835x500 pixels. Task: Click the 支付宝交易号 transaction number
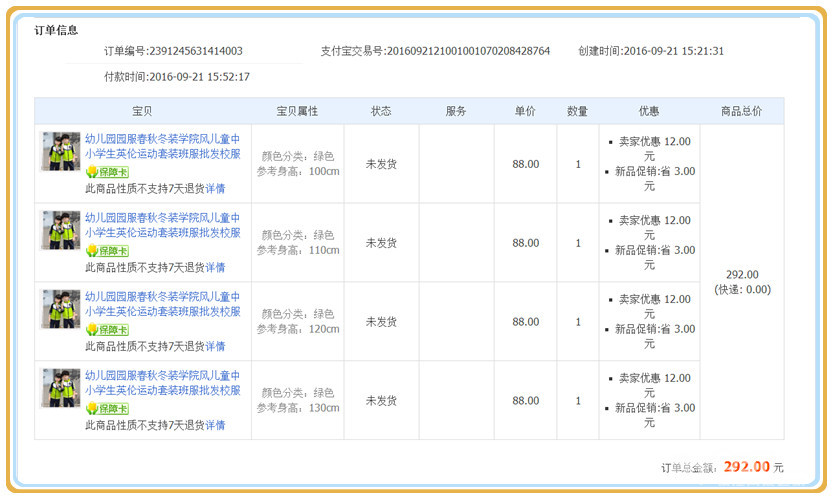pos(468,51)
